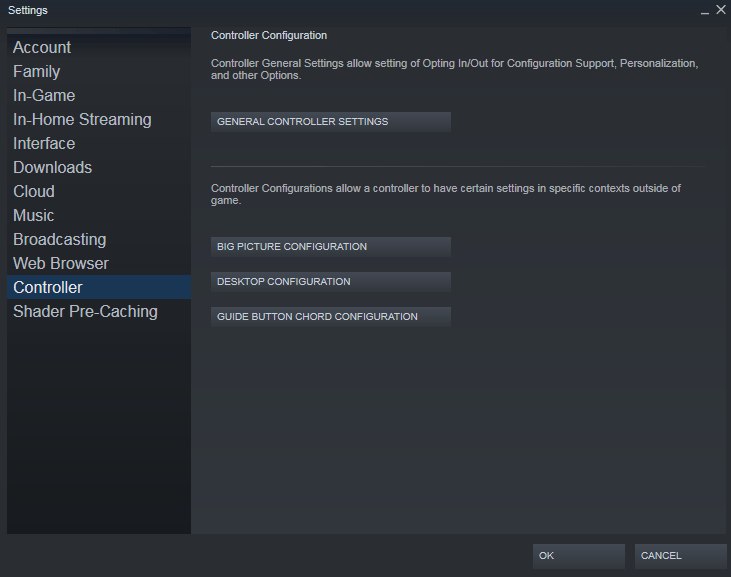Open the Cloud settings category
Image resolution: width=731 pixels, height=577 pixels.
point(34,191)
